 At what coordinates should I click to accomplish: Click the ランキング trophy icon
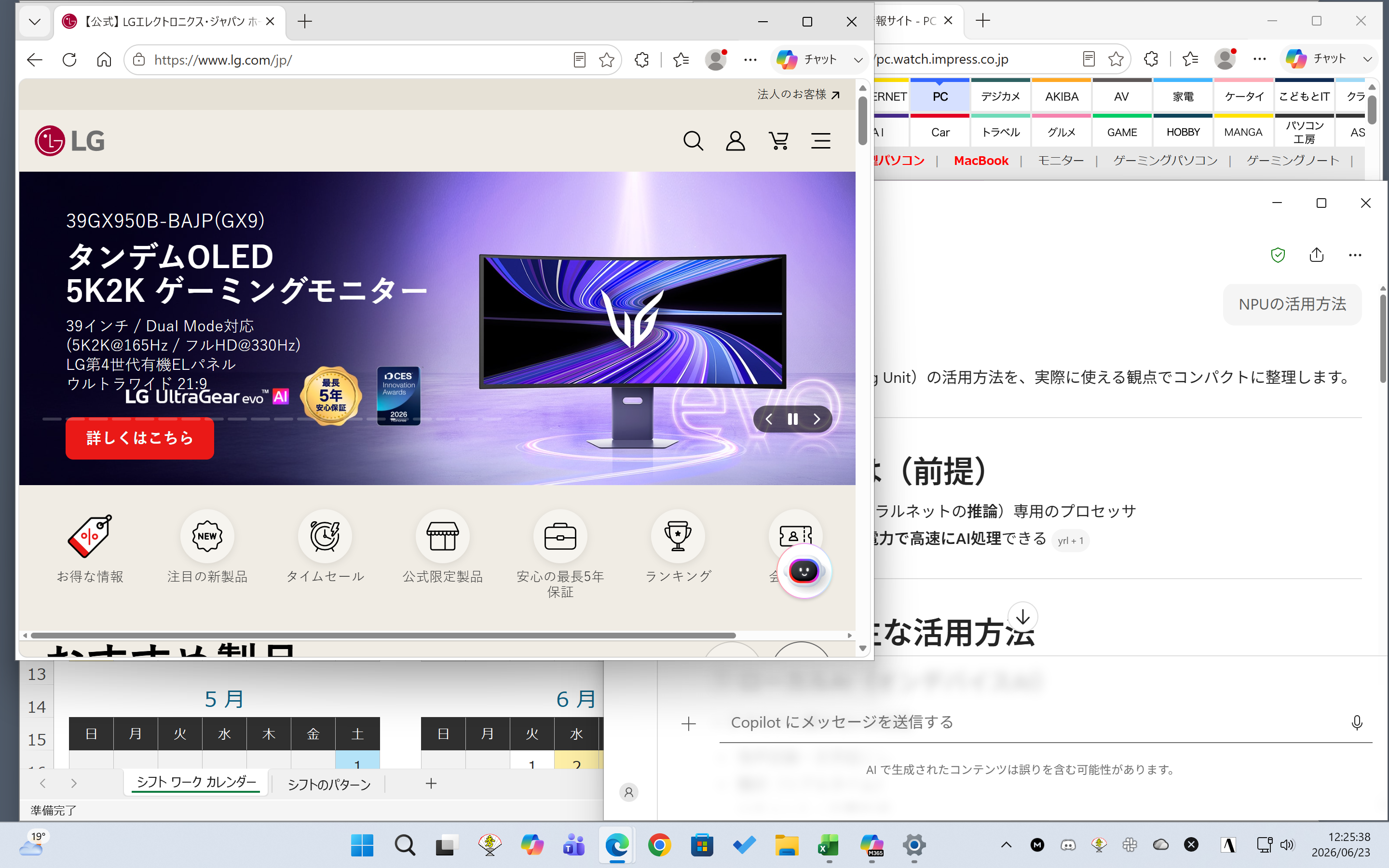[x=678, y=536]
